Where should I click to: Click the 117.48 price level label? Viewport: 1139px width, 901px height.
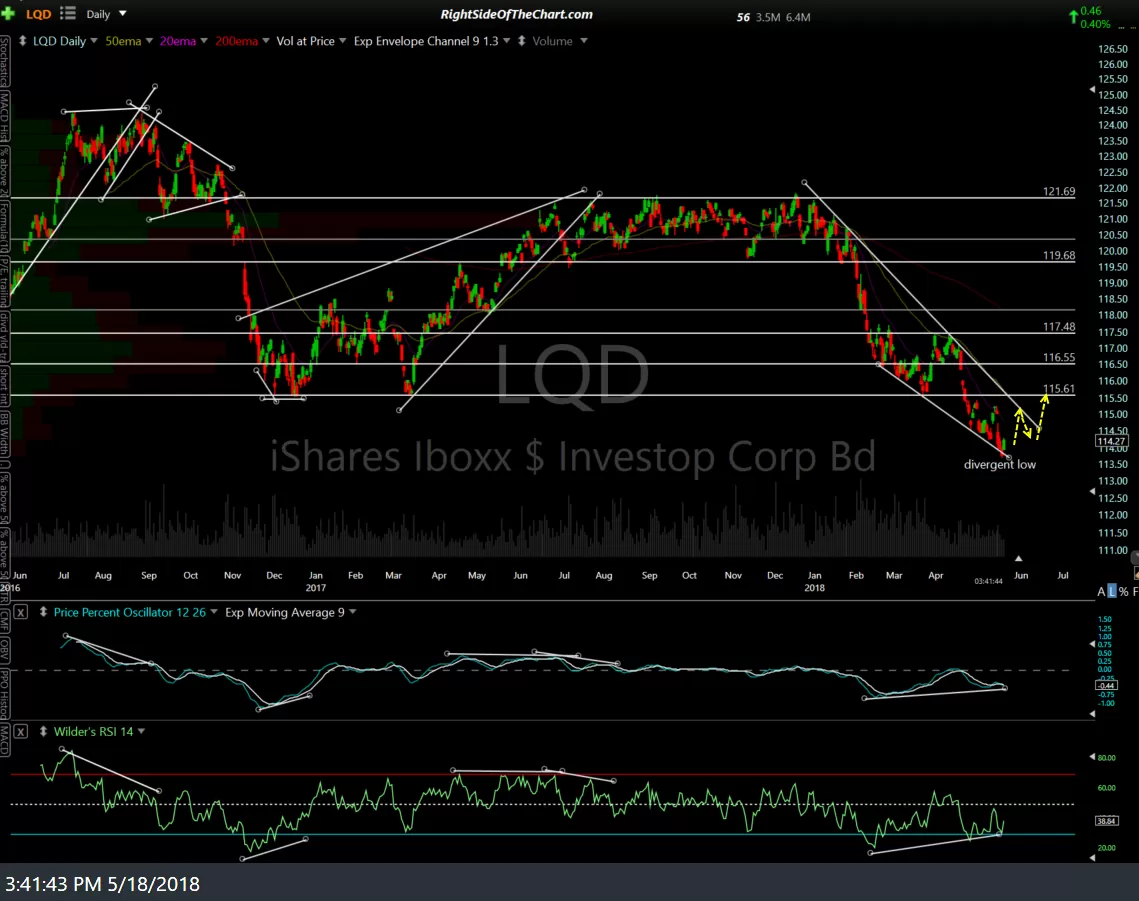[x=1059, y=327]
